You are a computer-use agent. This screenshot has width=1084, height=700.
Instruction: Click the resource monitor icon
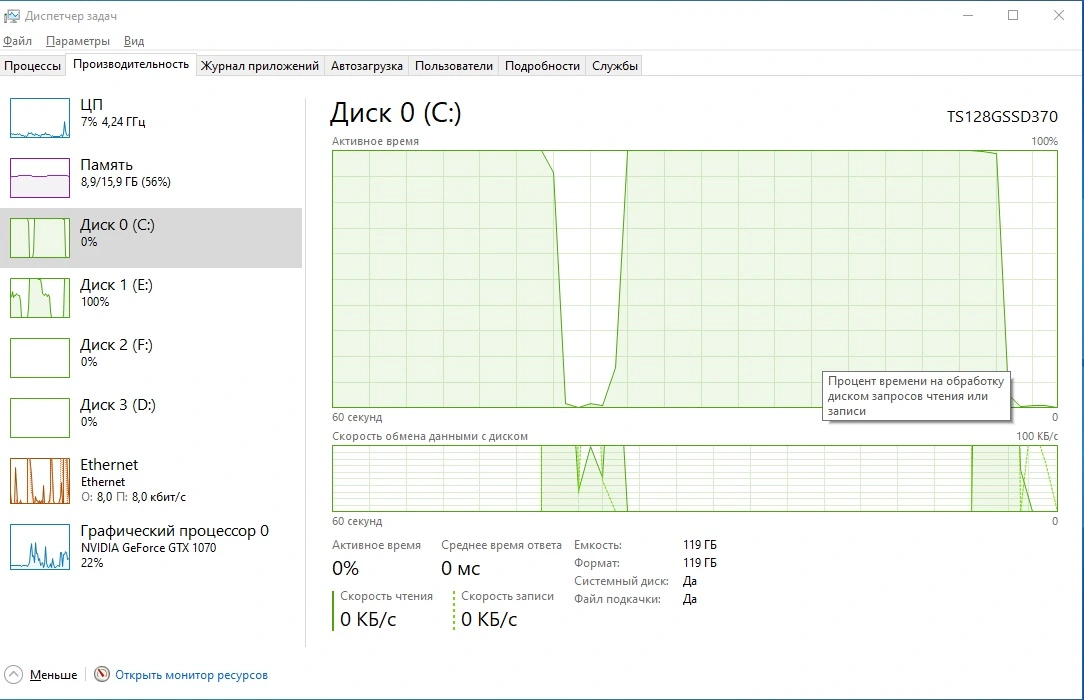pos(102,674)
